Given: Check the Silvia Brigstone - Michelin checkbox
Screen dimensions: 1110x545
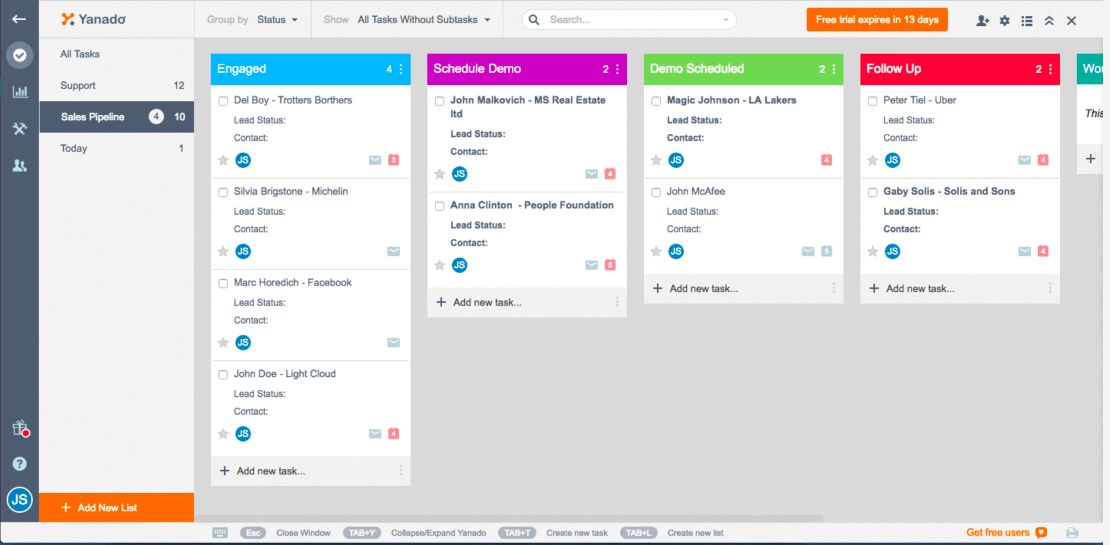Looking at the screenshot, I should 223,193.
